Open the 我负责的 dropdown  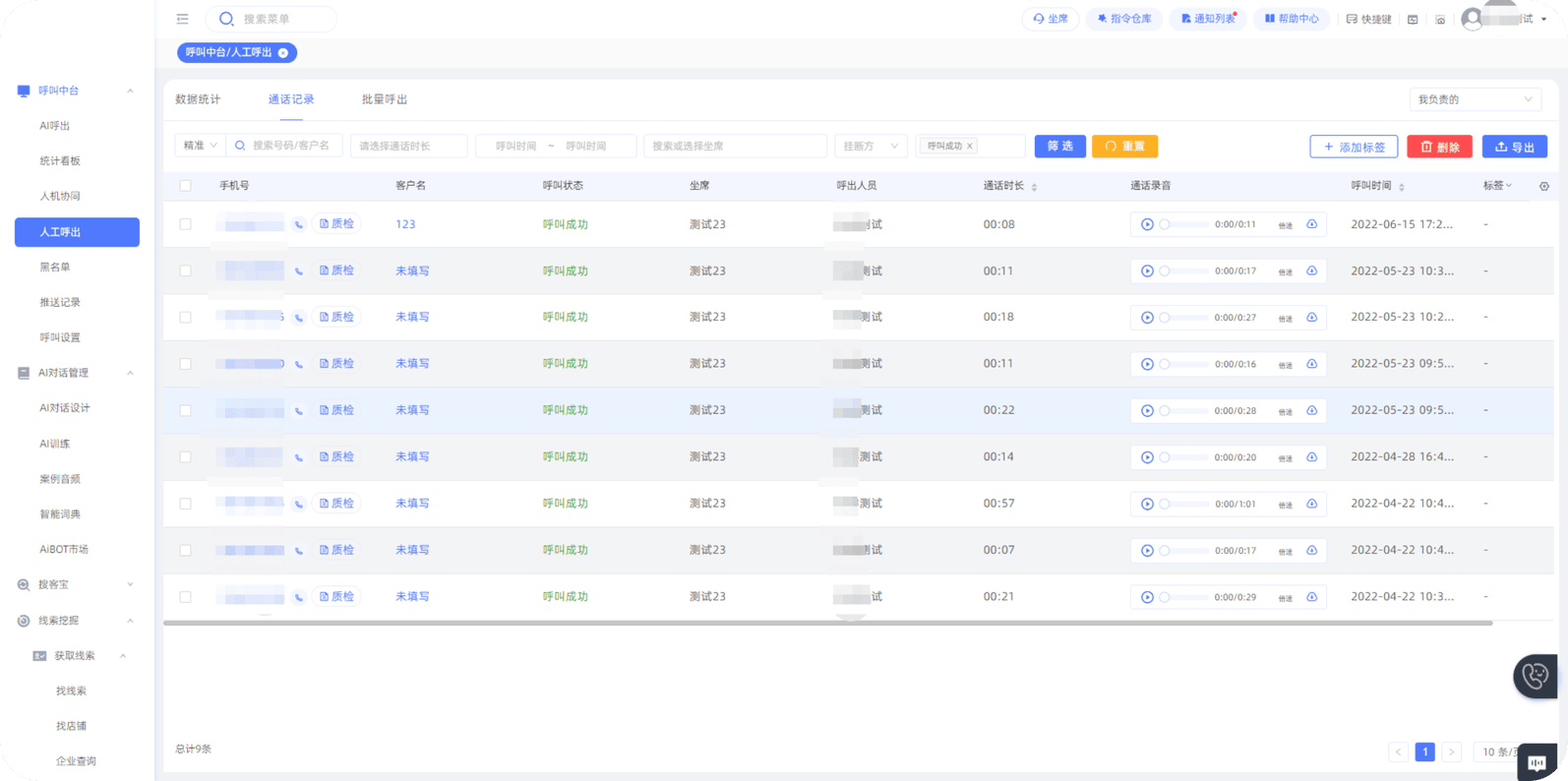[1474, 99]
